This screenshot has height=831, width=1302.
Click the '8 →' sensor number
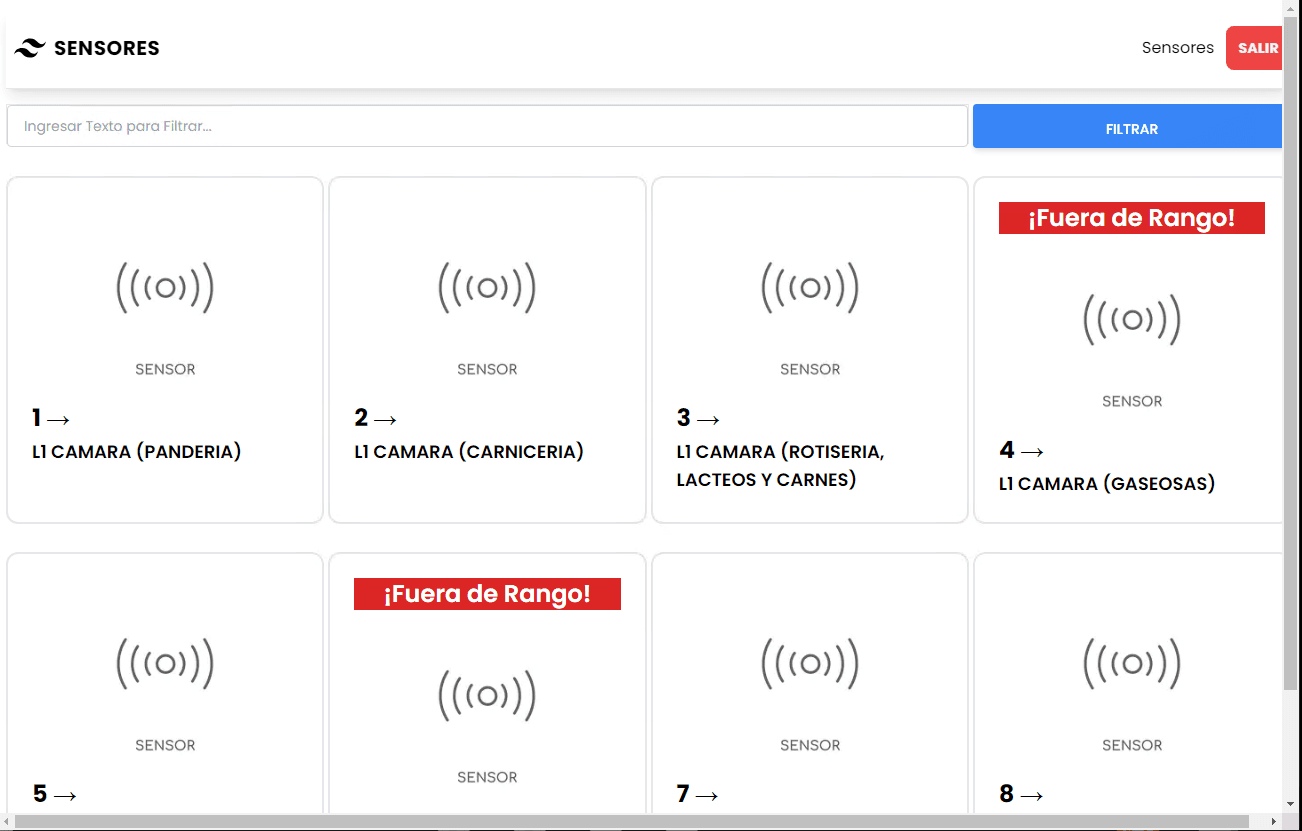pos(1021,794)
